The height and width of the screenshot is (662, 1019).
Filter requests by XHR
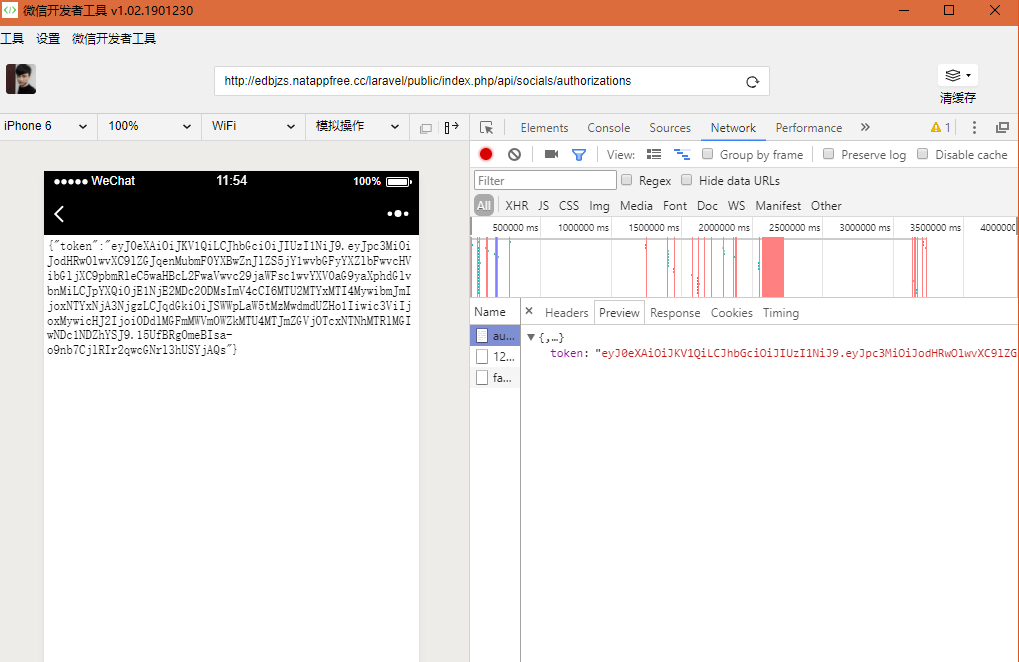click(x=517, y=205)
